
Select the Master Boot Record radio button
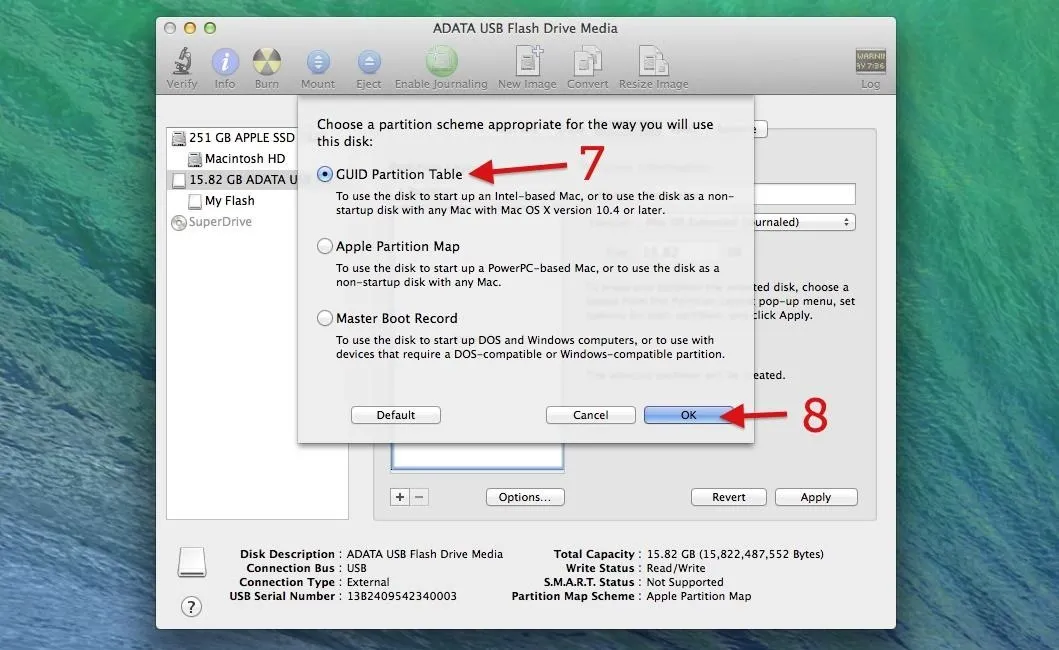pos(325,318)
